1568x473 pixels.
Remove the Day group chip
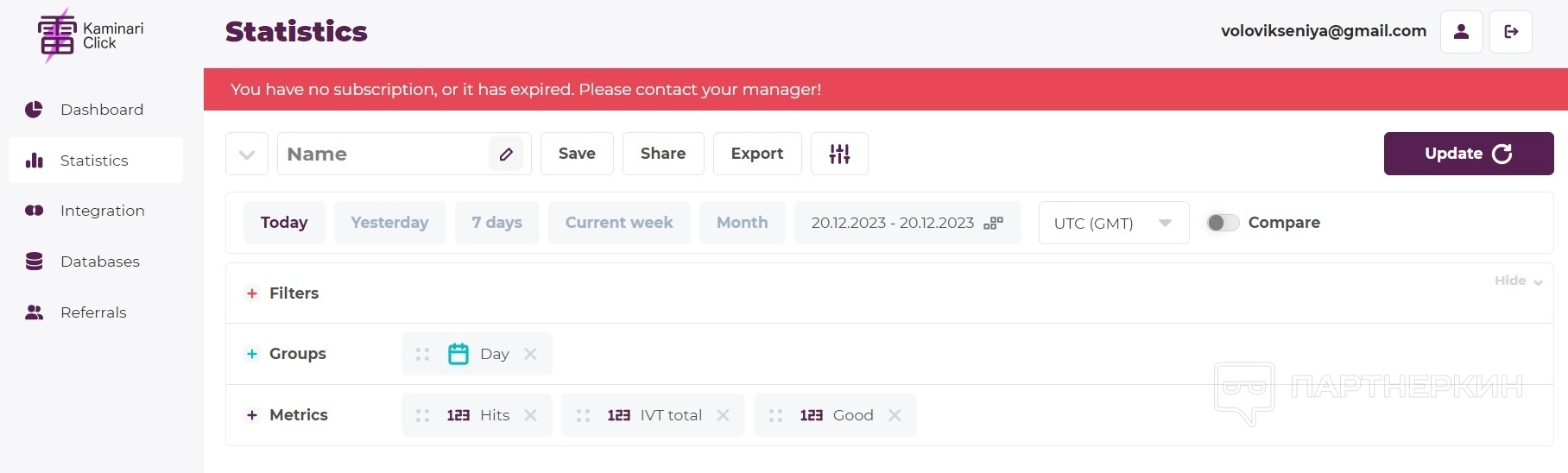[530, 354]
